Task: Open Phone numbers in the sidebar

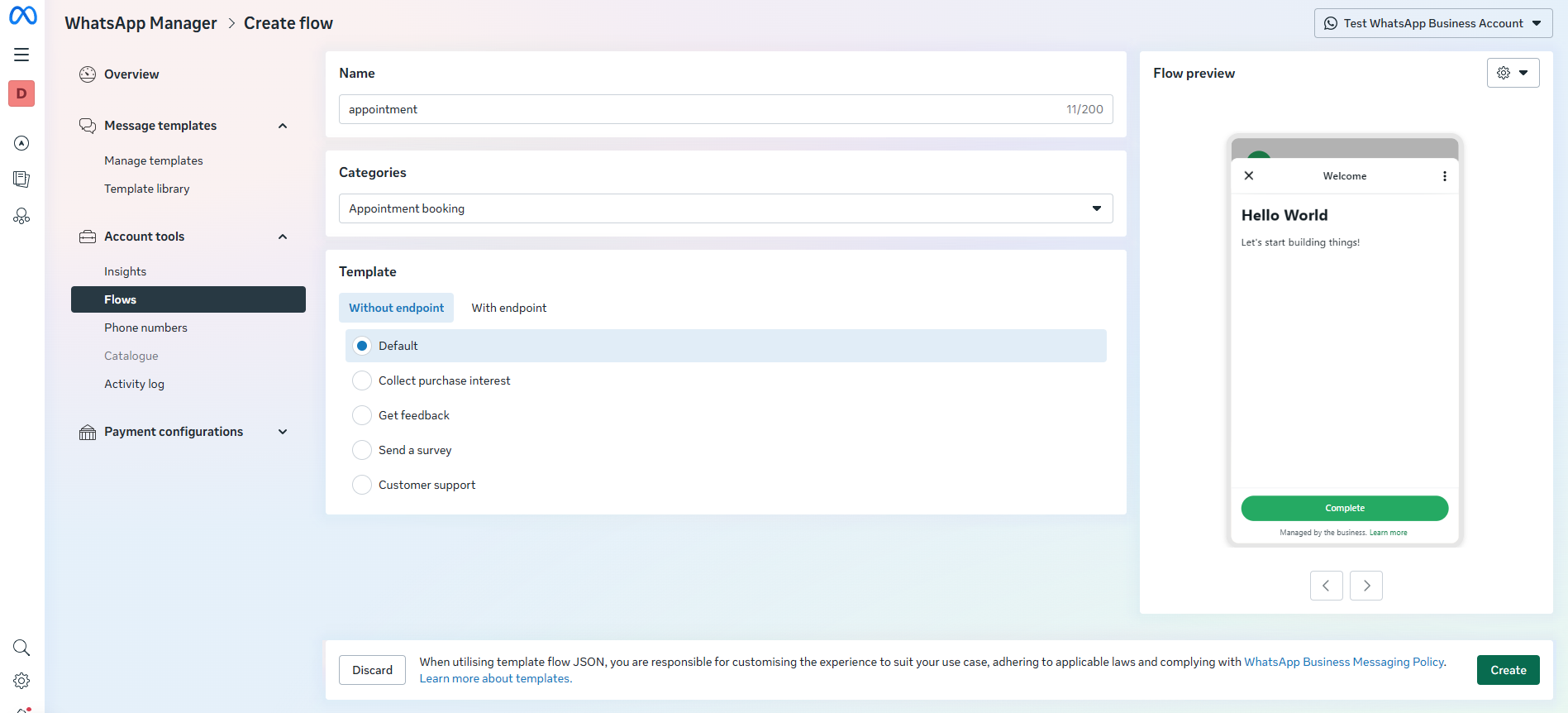Action: pyautogui.click(x=145, y=328)
